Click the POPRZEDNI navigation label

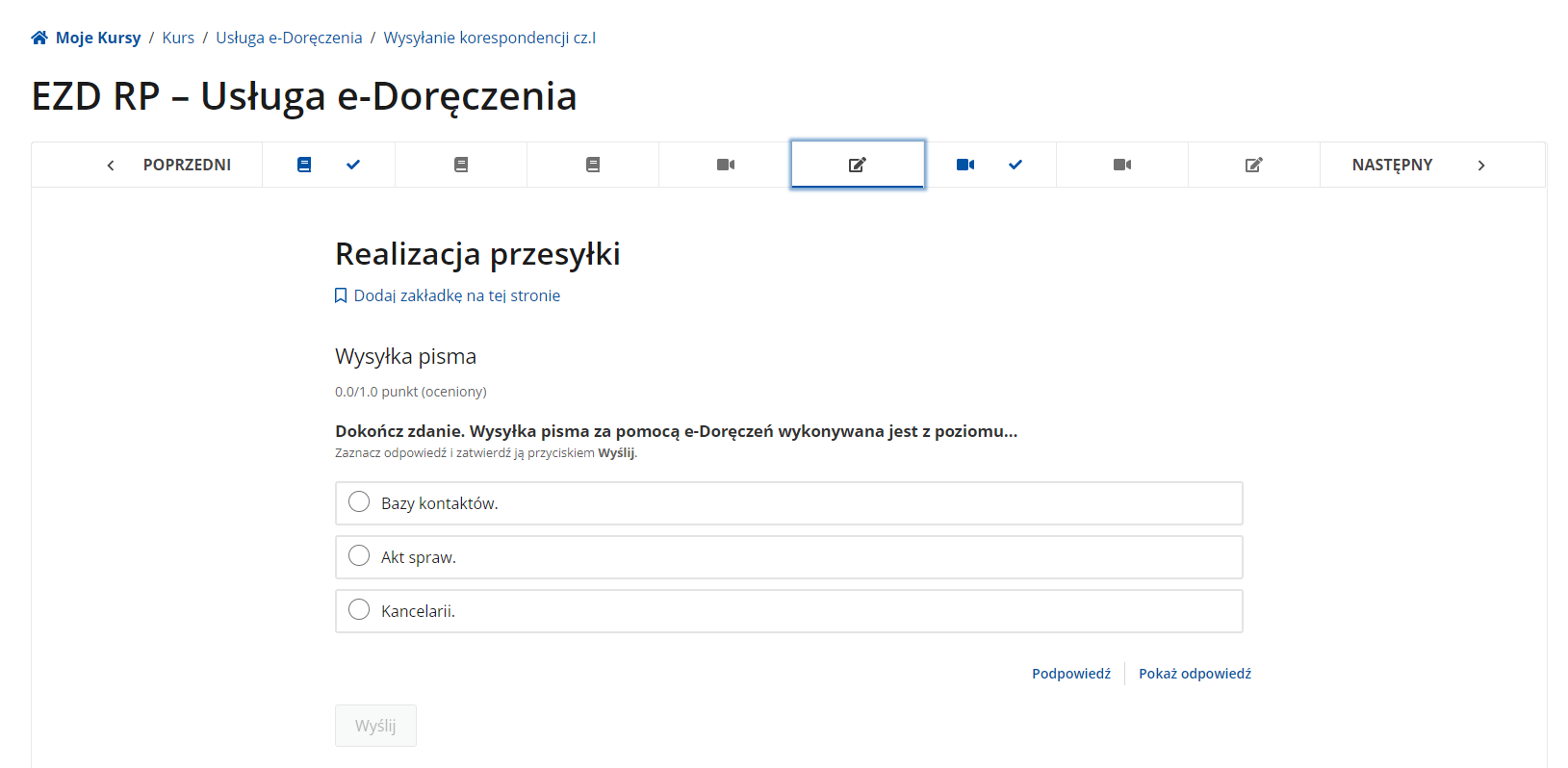187,165
